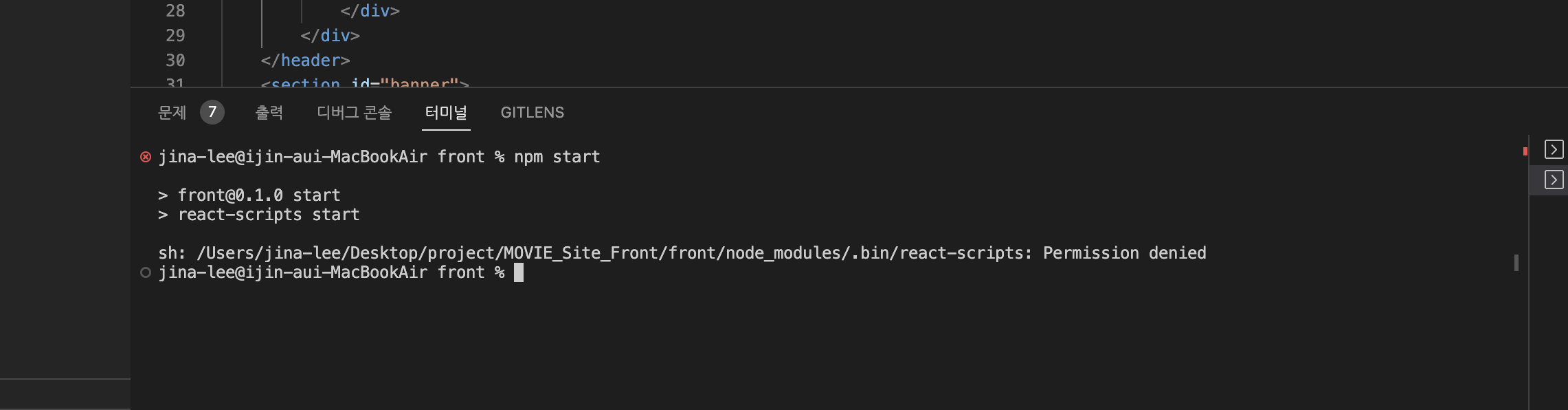The height and width of the screenshot is (410, 1568).
Task: Select the 터미널 tab
Action: 446,112
